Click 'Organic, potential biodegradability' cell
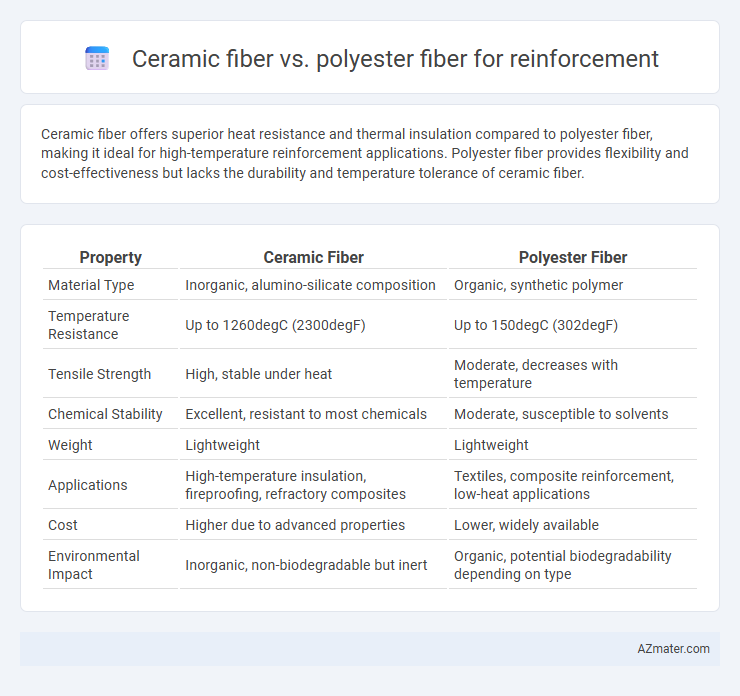Viewport: 740px width, 696px height. 563,565
